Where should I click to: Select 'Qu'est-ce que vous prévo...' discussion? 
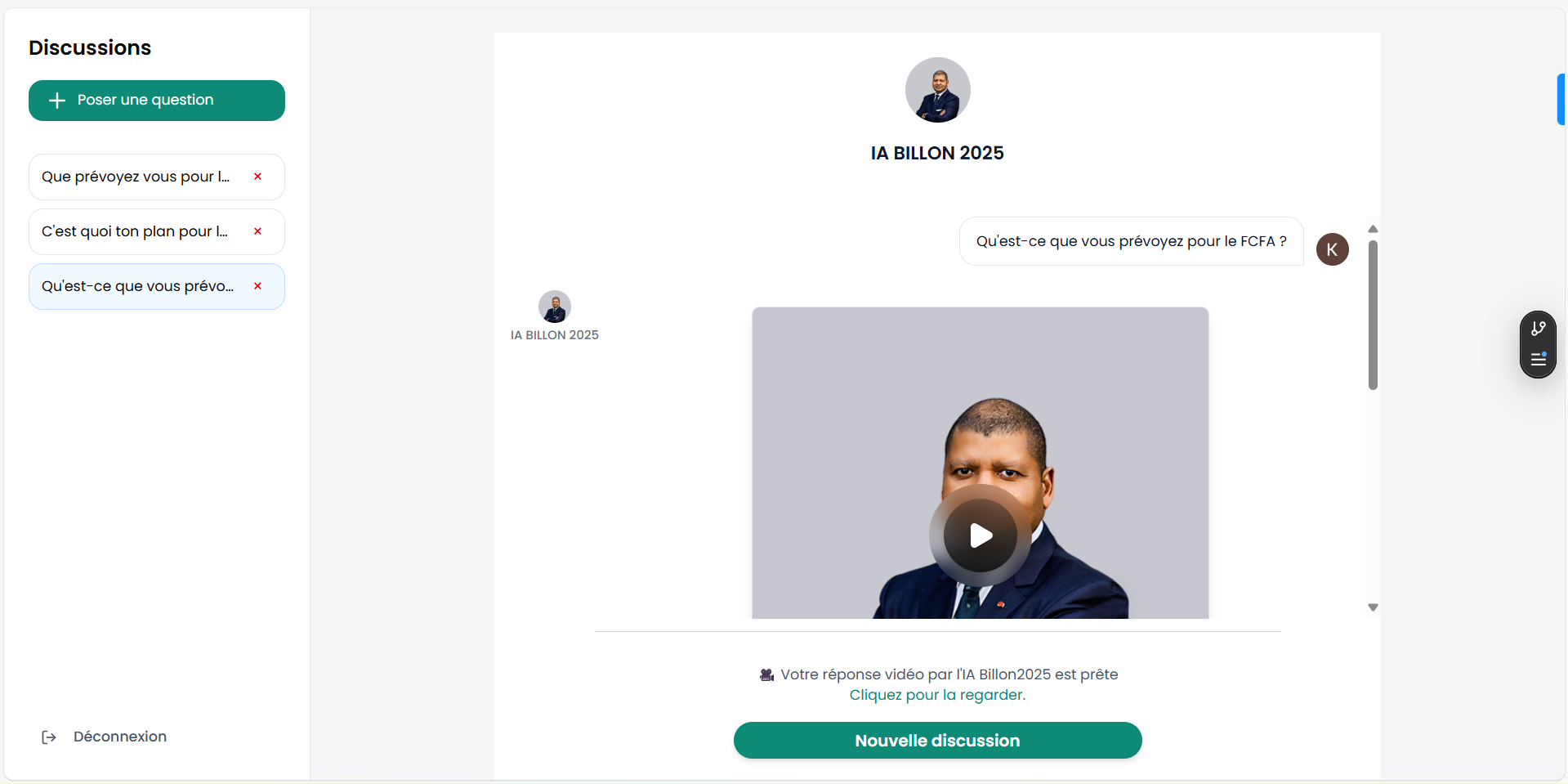click(x=137, y=286)
